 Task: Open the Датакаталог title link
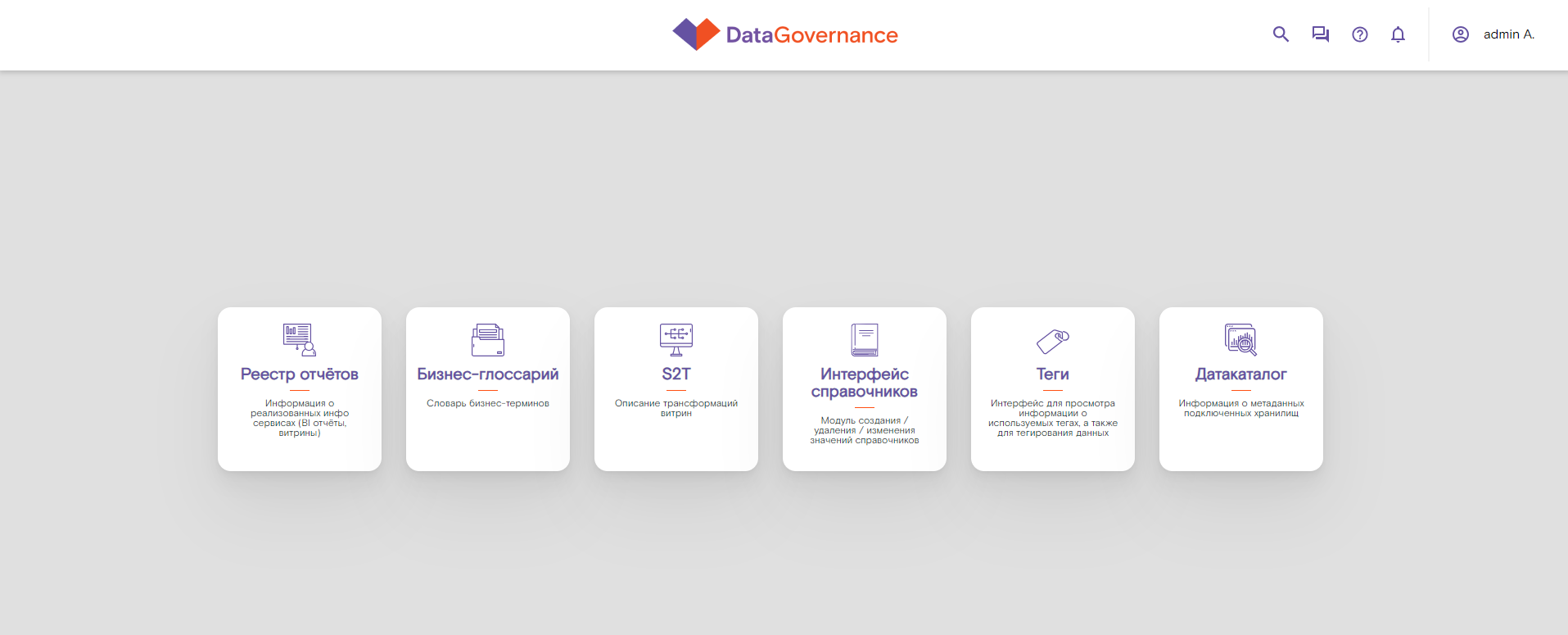pos(1241,374)
